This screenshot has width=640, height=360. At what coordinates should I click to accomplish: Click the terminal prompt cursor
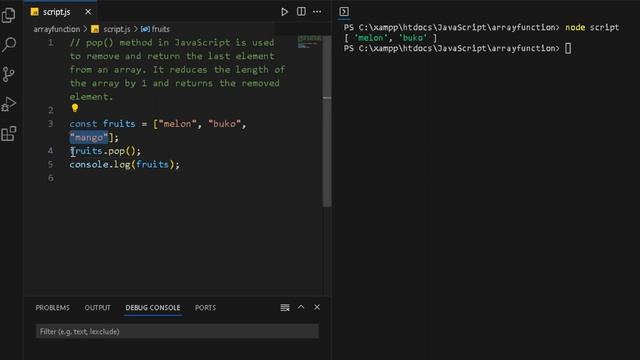coord(568,49)
